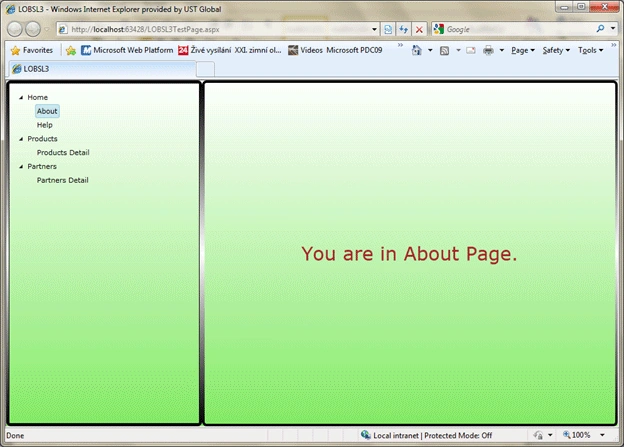Open Partners Detail tree item

tap(62, 180)
